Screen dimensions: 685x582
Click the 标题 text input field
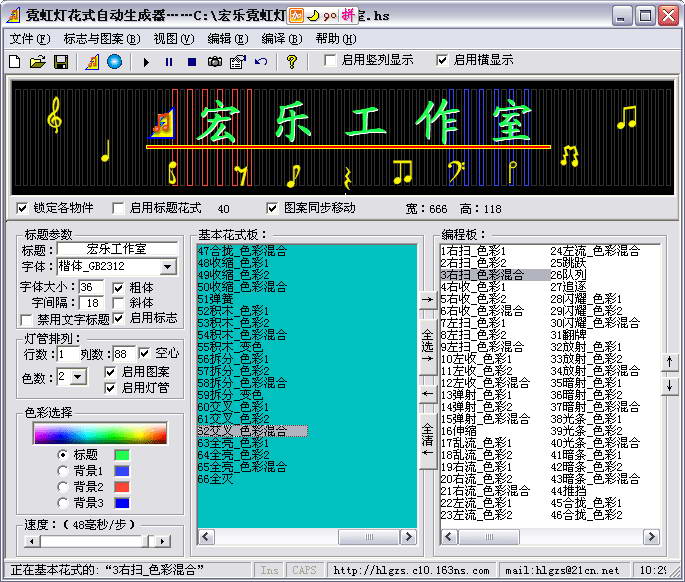117,249
